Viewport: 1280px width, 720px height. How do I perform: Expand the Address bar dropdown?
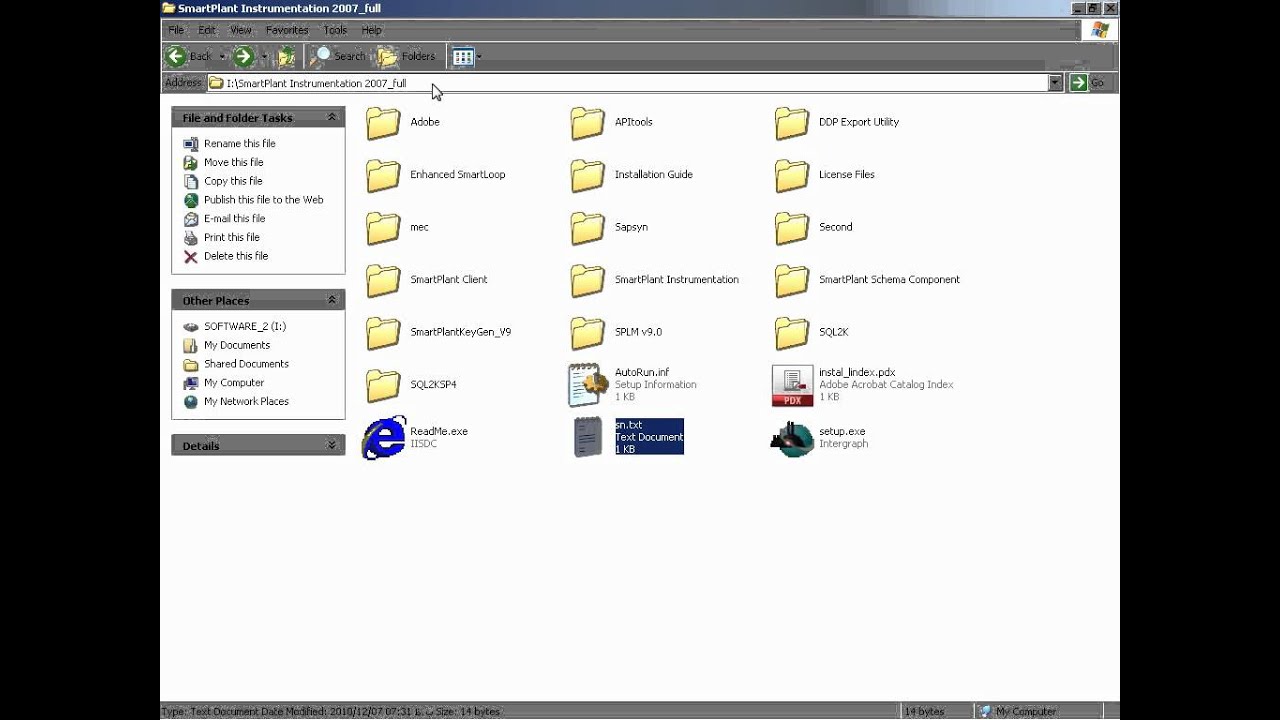1055,83
